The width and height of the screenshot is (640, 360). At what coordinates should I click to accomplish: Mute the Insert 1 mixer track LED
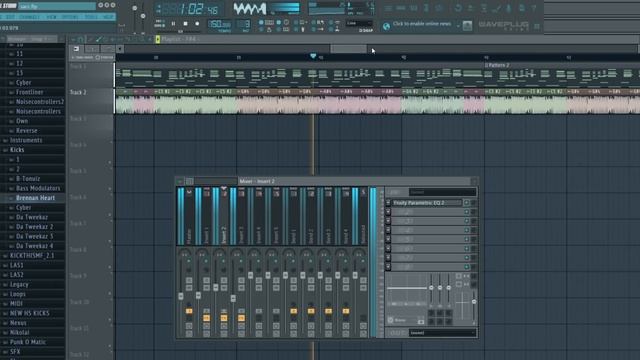(x=206, y=261)
